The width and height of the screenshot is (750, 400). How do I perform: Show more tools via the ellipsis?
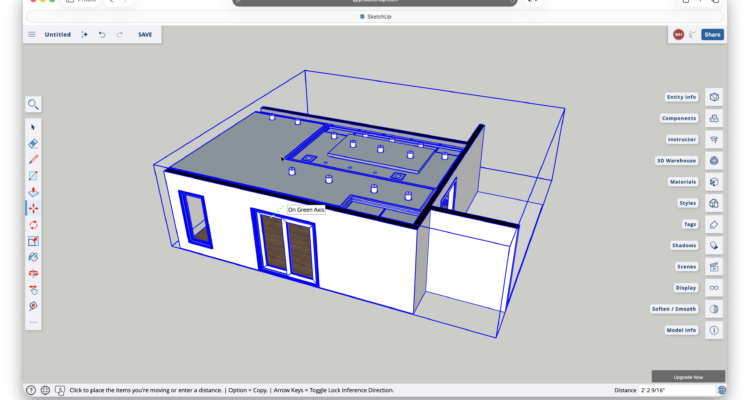pos(33,322)
